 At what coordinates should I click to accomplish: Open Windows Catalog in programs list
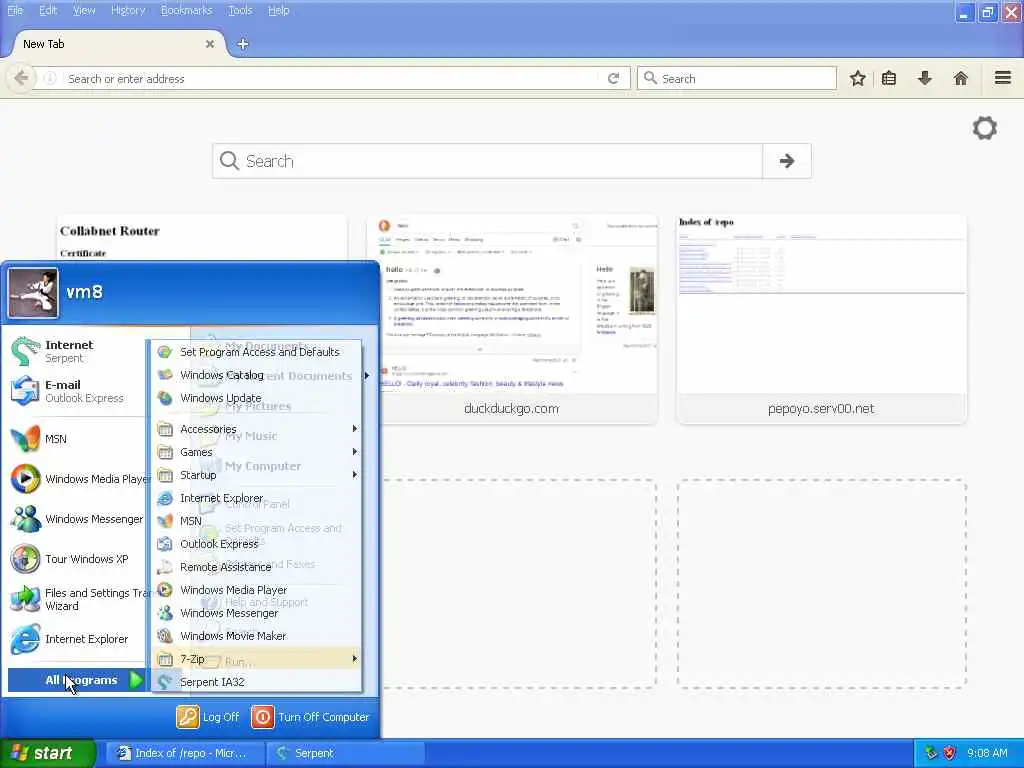click(257, 375)
